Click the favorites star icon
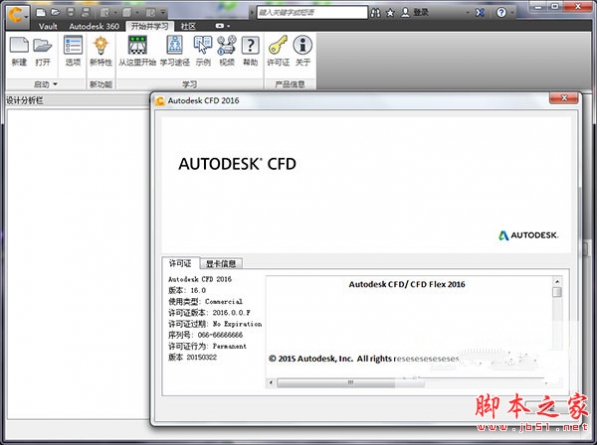The width and height of the screenshot is (600, 445). (x=390, y=13)
